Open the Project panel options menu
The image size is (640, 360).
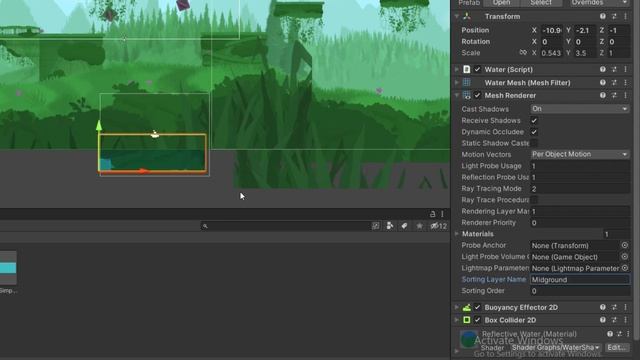tap(442, 213)
